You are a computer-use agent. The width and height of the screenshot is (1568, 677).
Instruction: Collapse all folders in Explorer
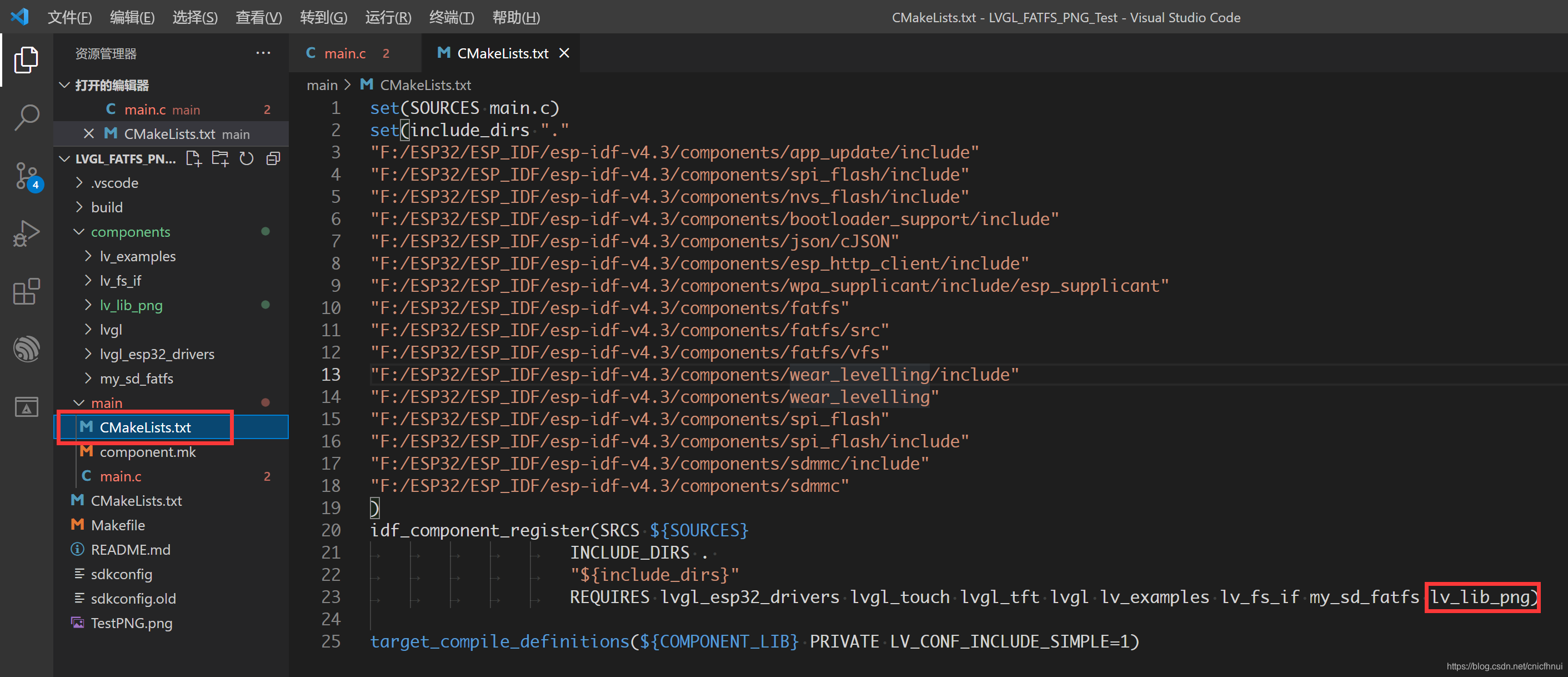click(273, 158)
